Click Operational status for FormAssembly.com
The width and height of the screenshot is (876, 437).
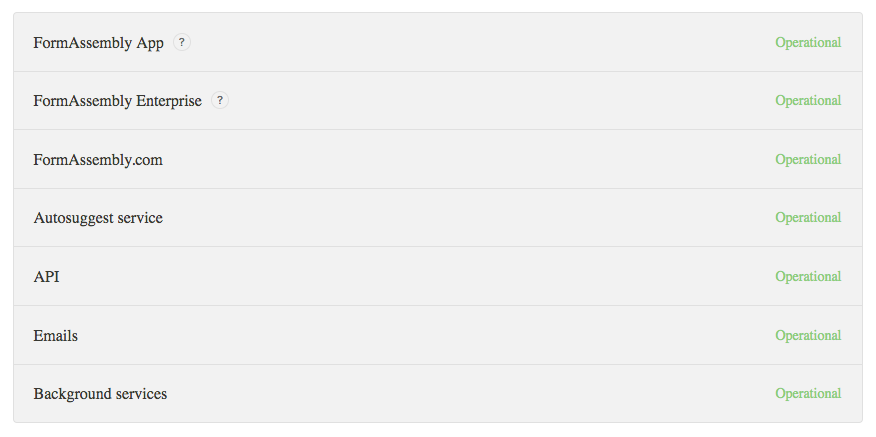[x=808, y=159]
